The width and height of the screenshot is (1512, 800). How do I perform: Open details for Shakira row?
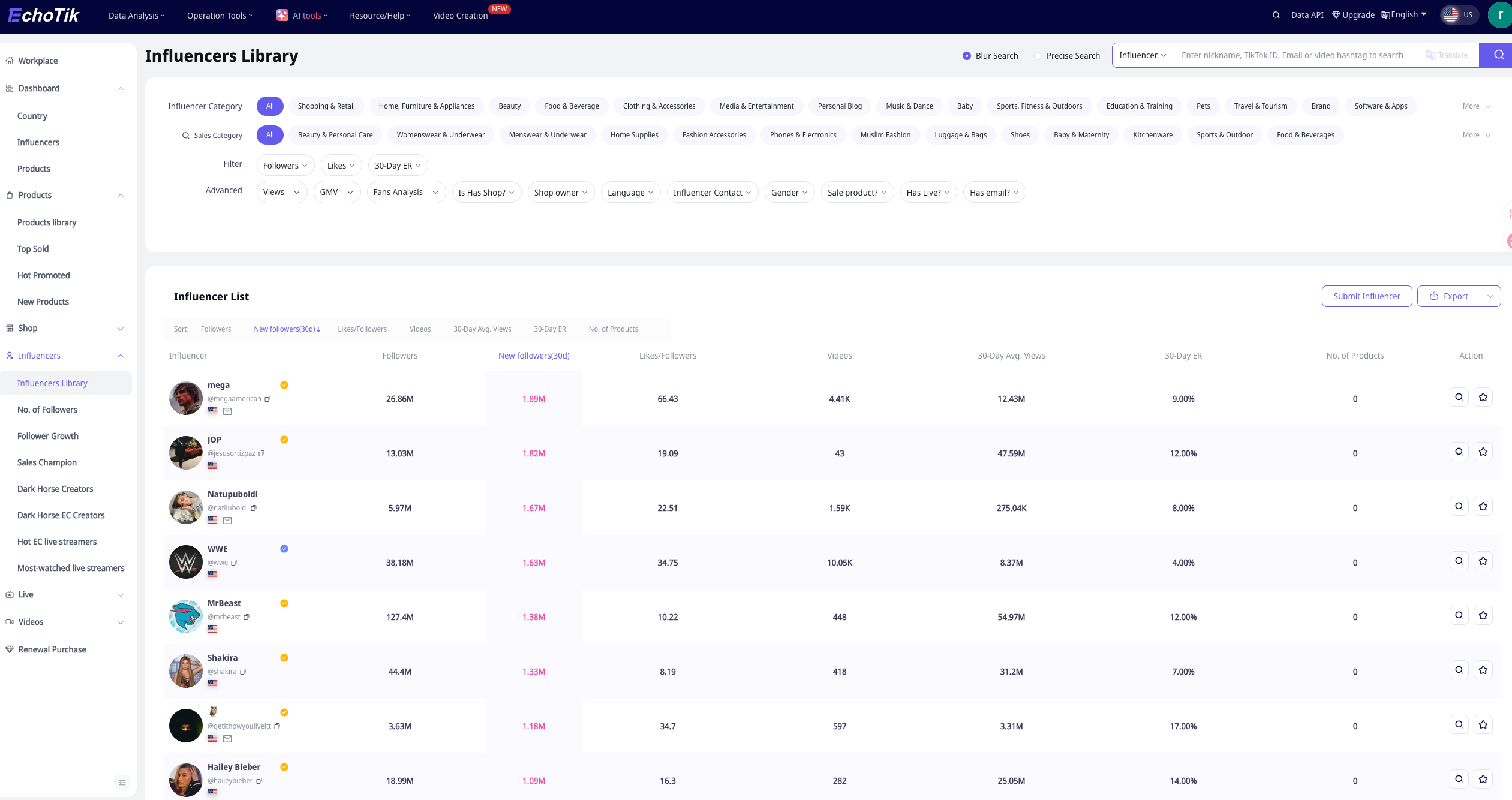pyautogui.click(x=1459, y=670)
